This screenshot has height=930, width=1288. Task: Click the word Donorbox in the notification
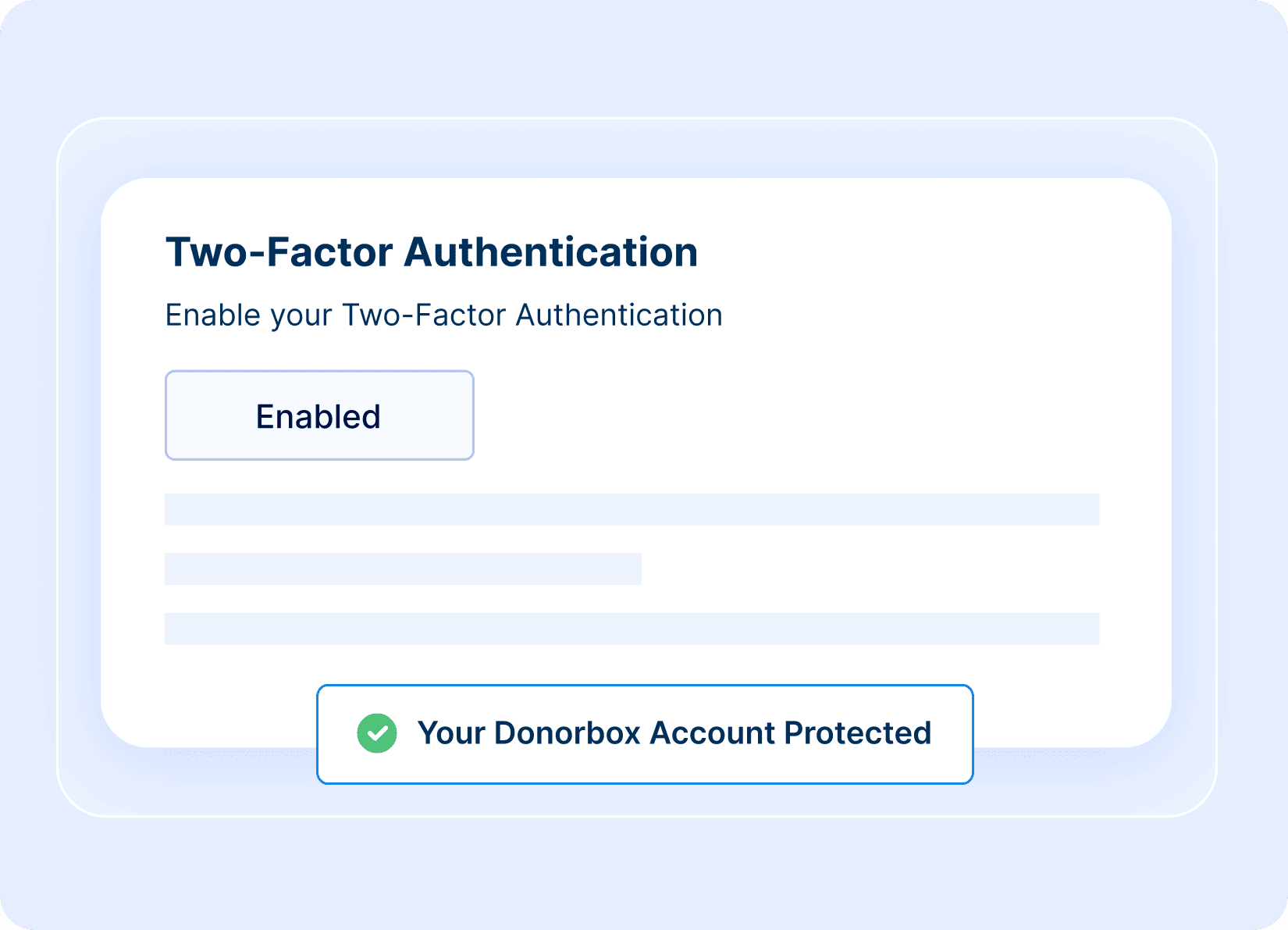pos(567,733)
